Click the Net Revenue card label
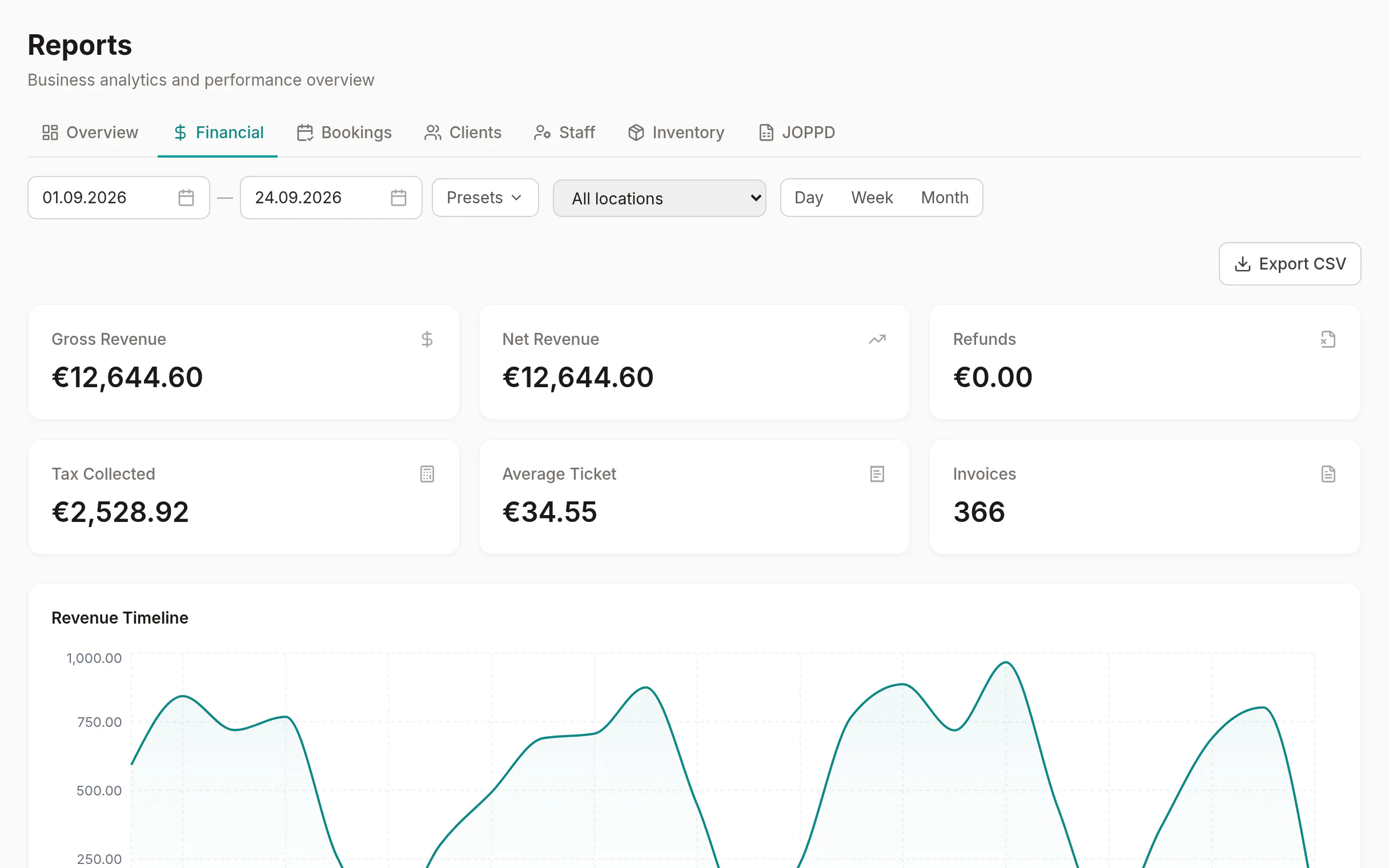The image size is (1389, 868). coord(551,339)
